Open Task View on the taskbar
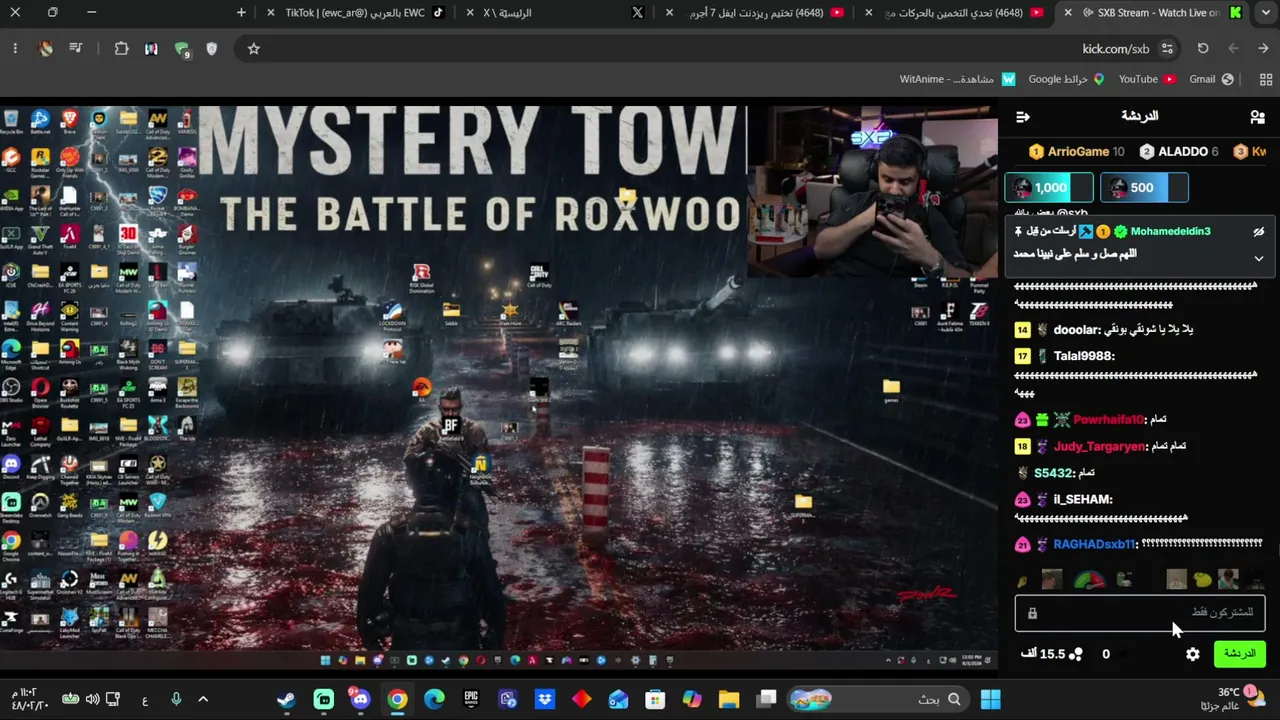Screen dimensions: 1280x720 coord(767,699)
